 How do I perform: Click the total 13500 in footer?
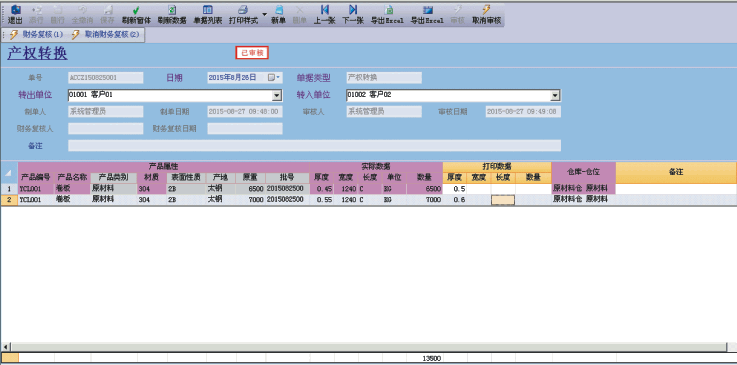[x=431, y=358]
